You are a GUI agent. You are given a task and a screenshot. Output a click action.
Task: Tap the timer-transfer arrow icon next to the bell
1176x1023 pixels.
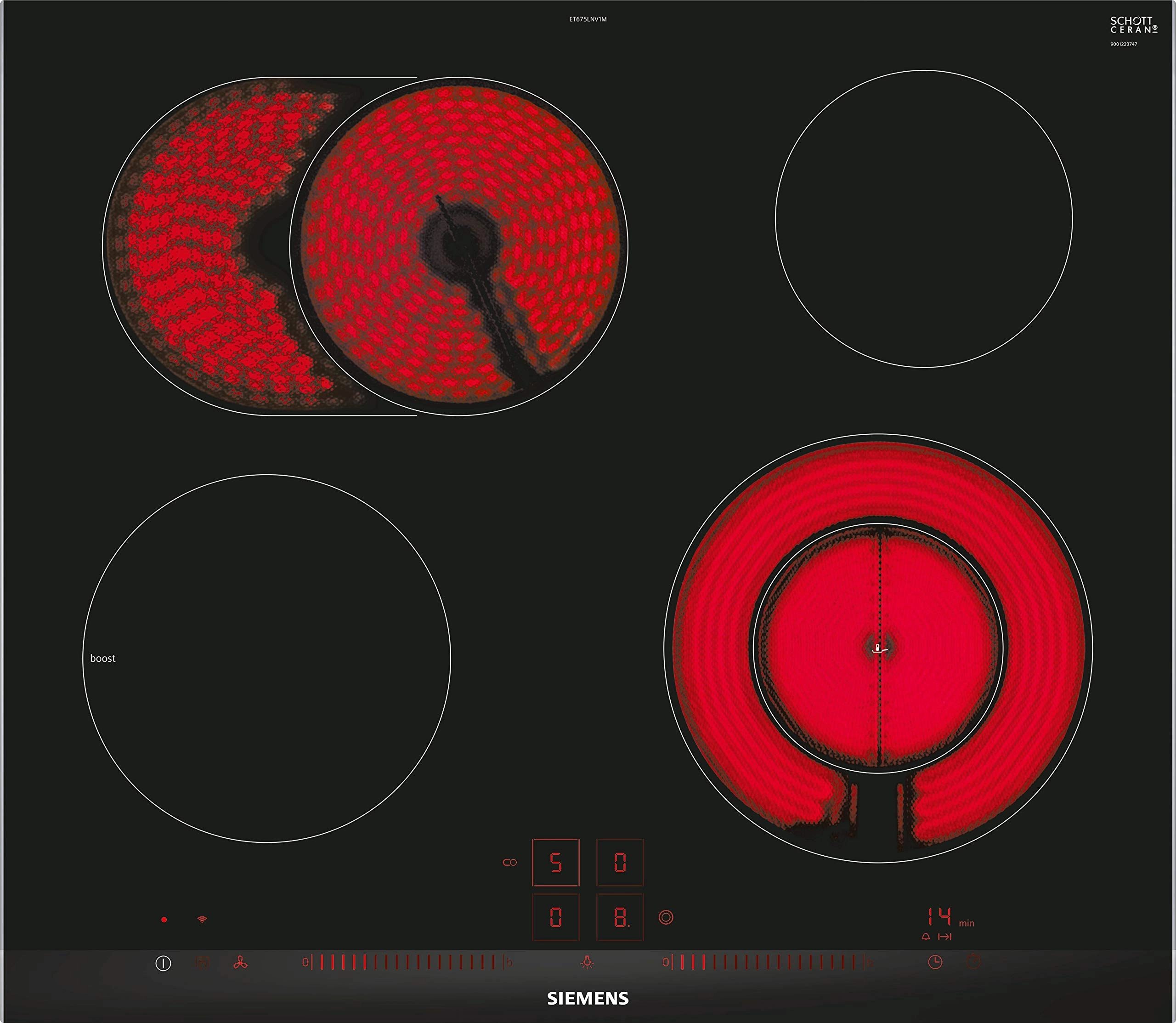tap(945, 936)
